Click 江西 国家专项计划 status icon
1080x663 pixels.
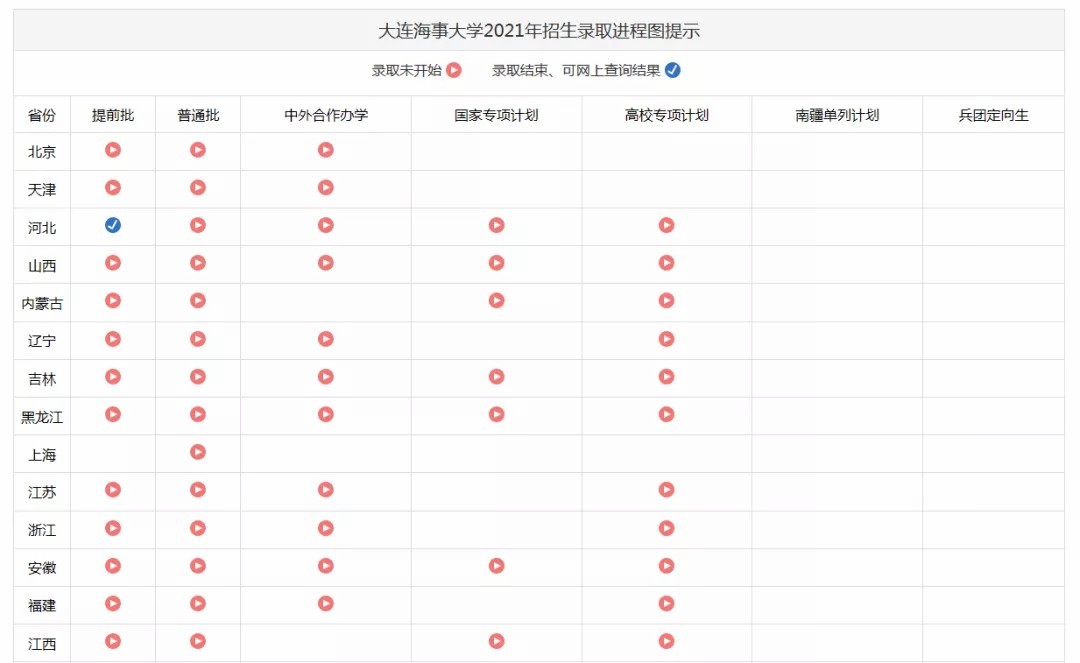coord(496,641)
